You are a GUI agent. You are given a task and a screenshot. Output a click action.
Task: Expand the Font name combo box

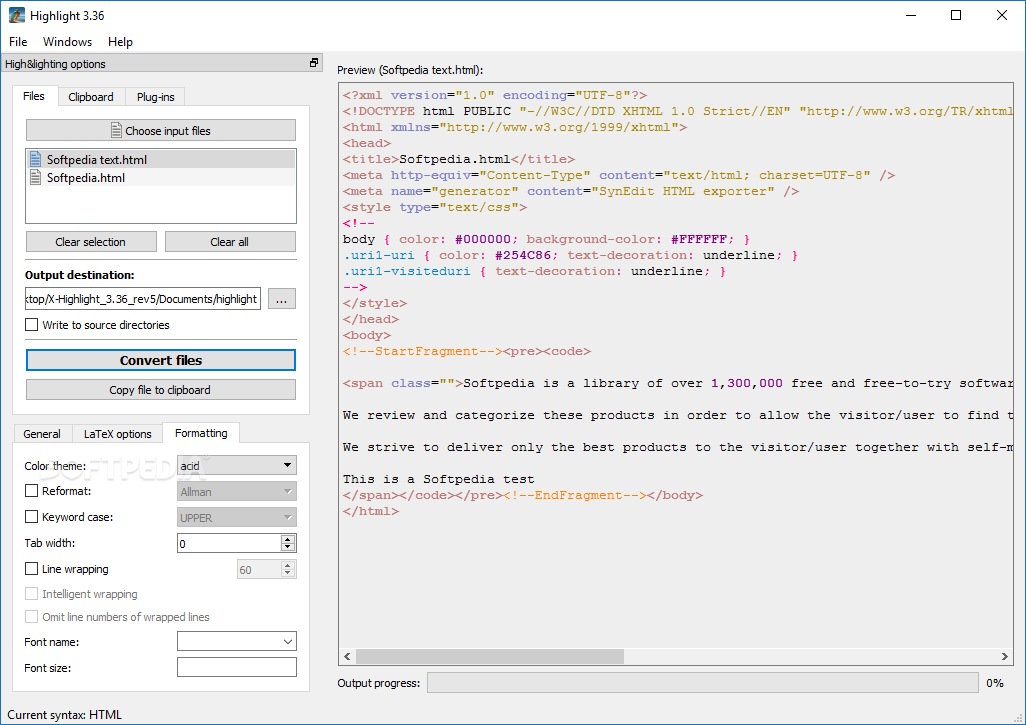288,642
